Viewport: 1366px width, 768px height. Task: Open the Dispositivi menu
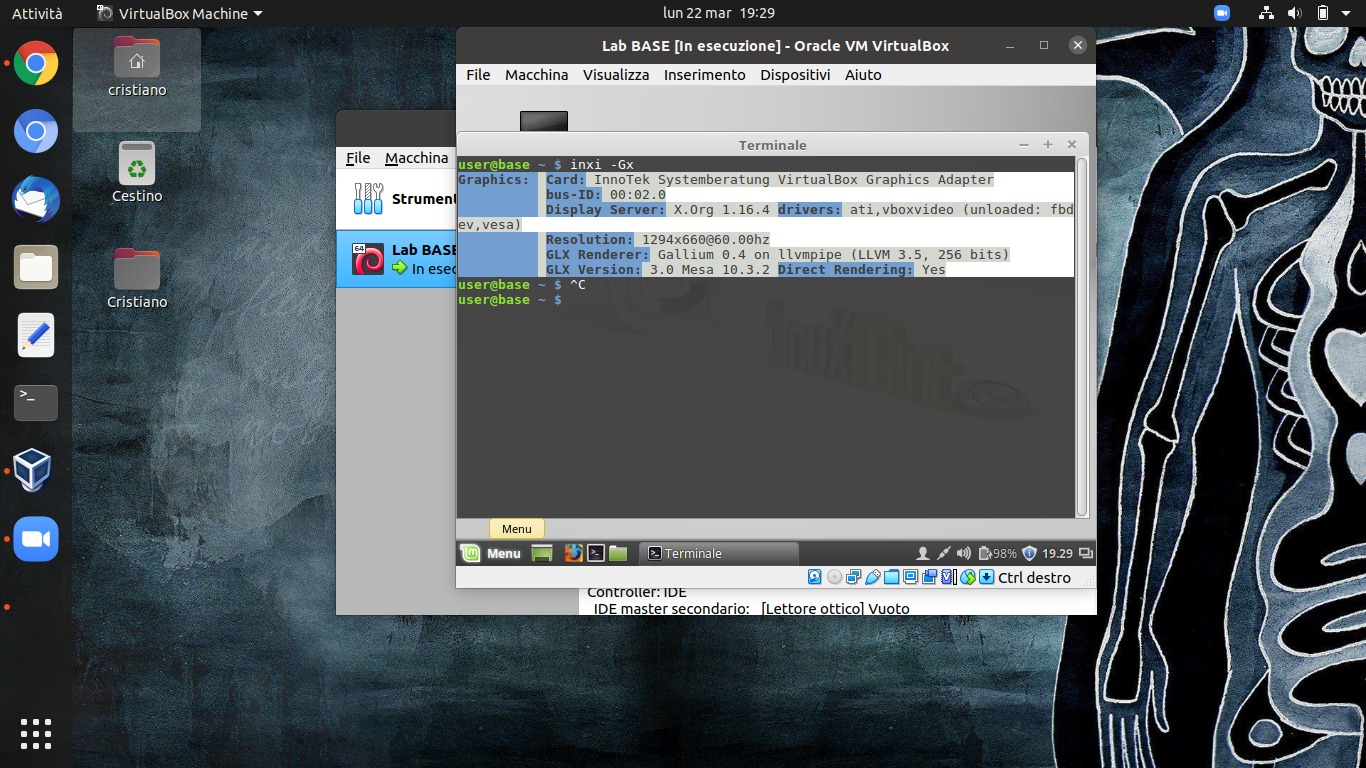tap(794, 75)
